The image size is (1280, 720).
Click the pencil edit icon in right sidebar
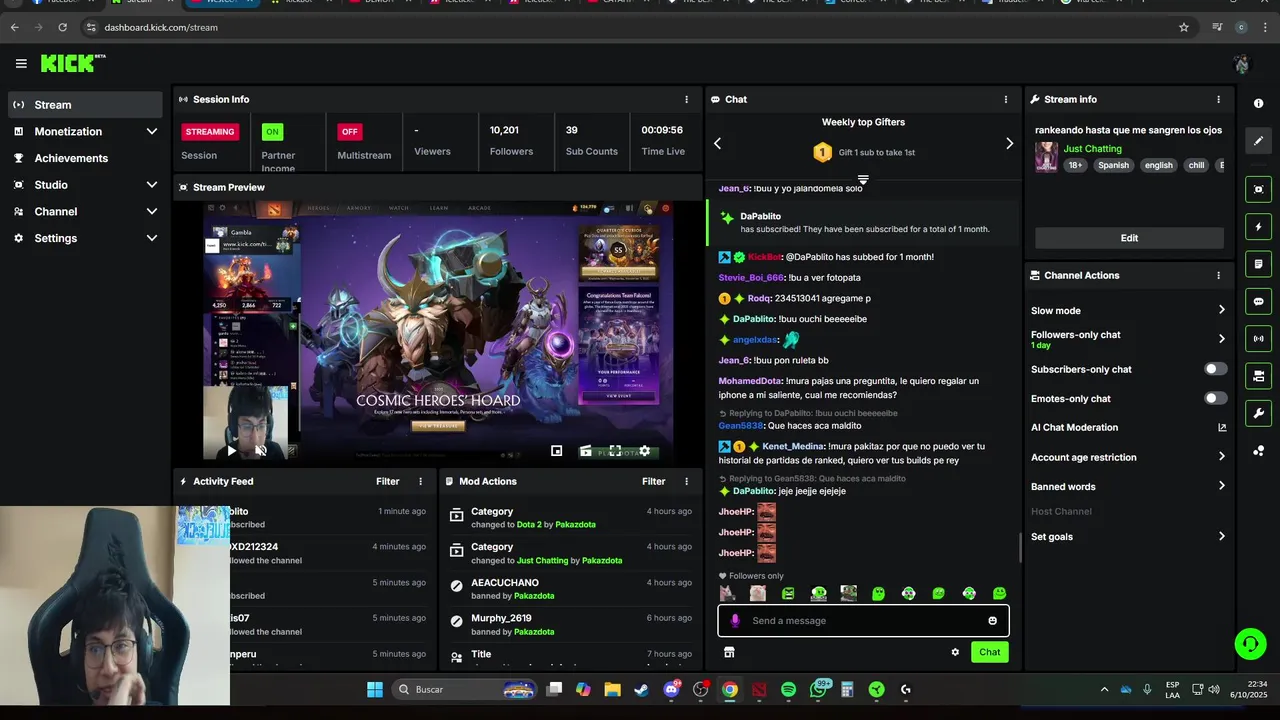1258,141
